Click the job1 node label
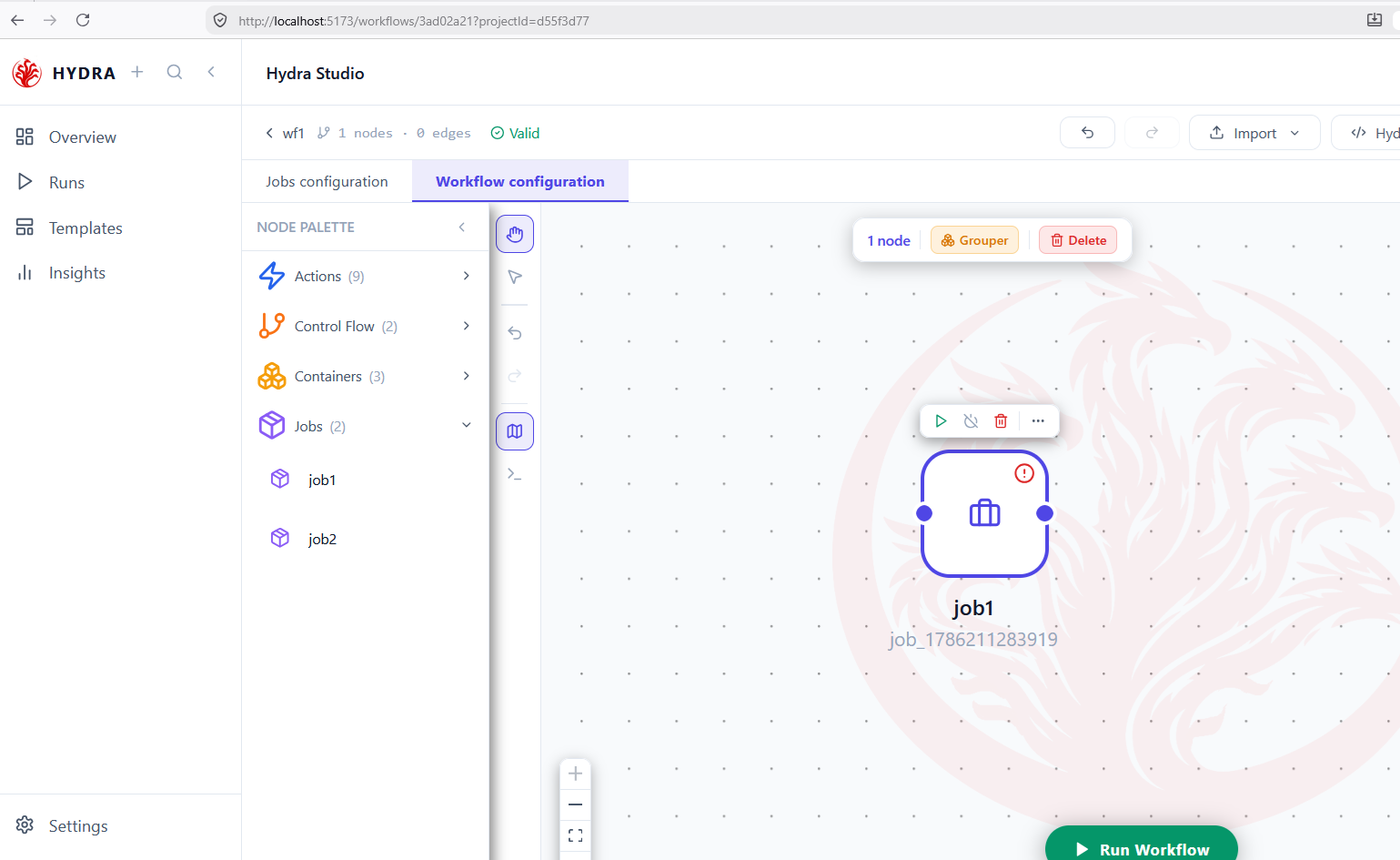Viewport: 1400px width, 860px height. click(973, 608)
